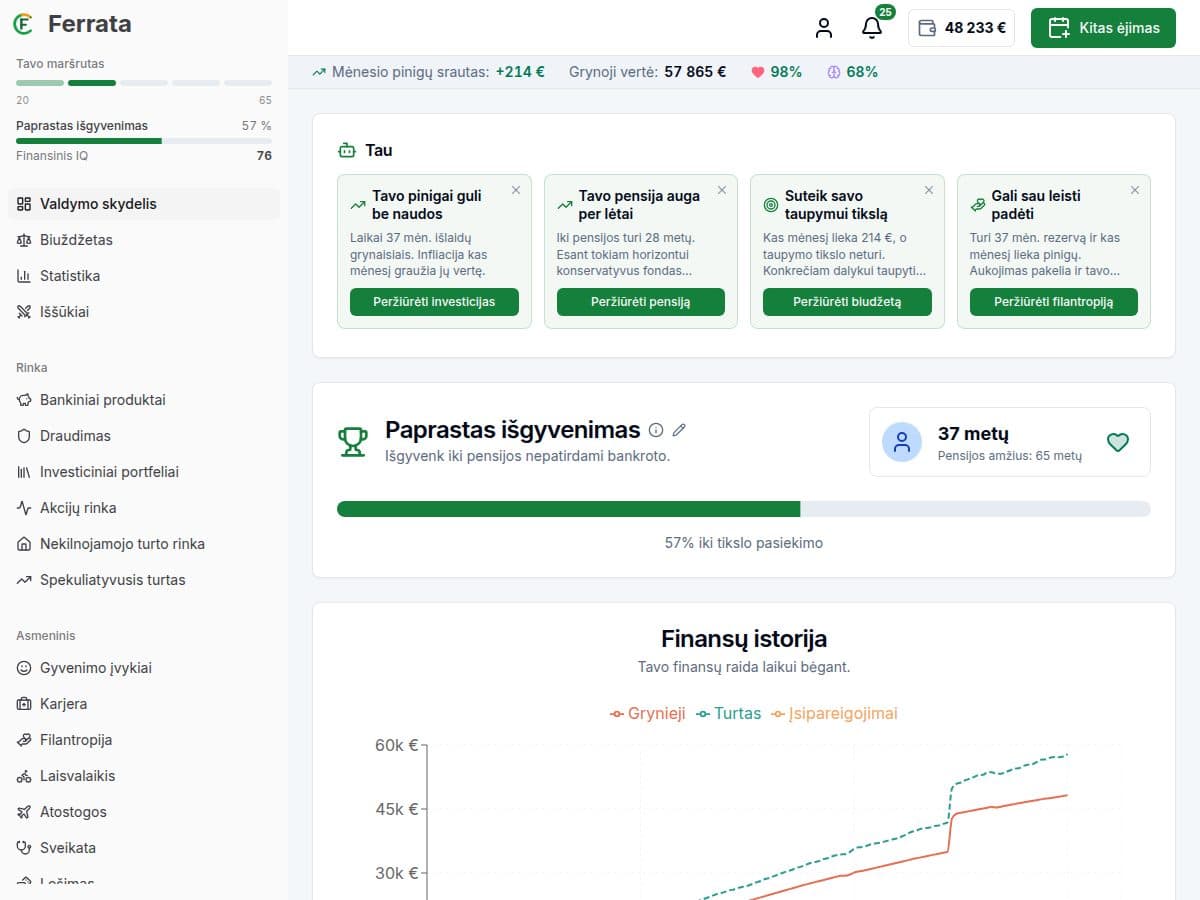Open notifications bell with 25 badge
The width and height of the screenshot is (1200, 900).
872,28
